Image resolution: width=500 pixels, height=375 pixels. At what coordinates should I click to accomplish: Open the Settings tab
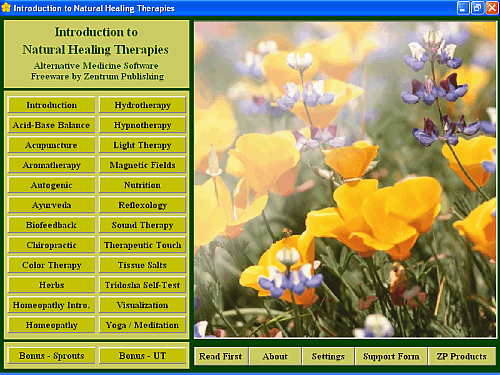pyautogui.click(x=328, y=356)
